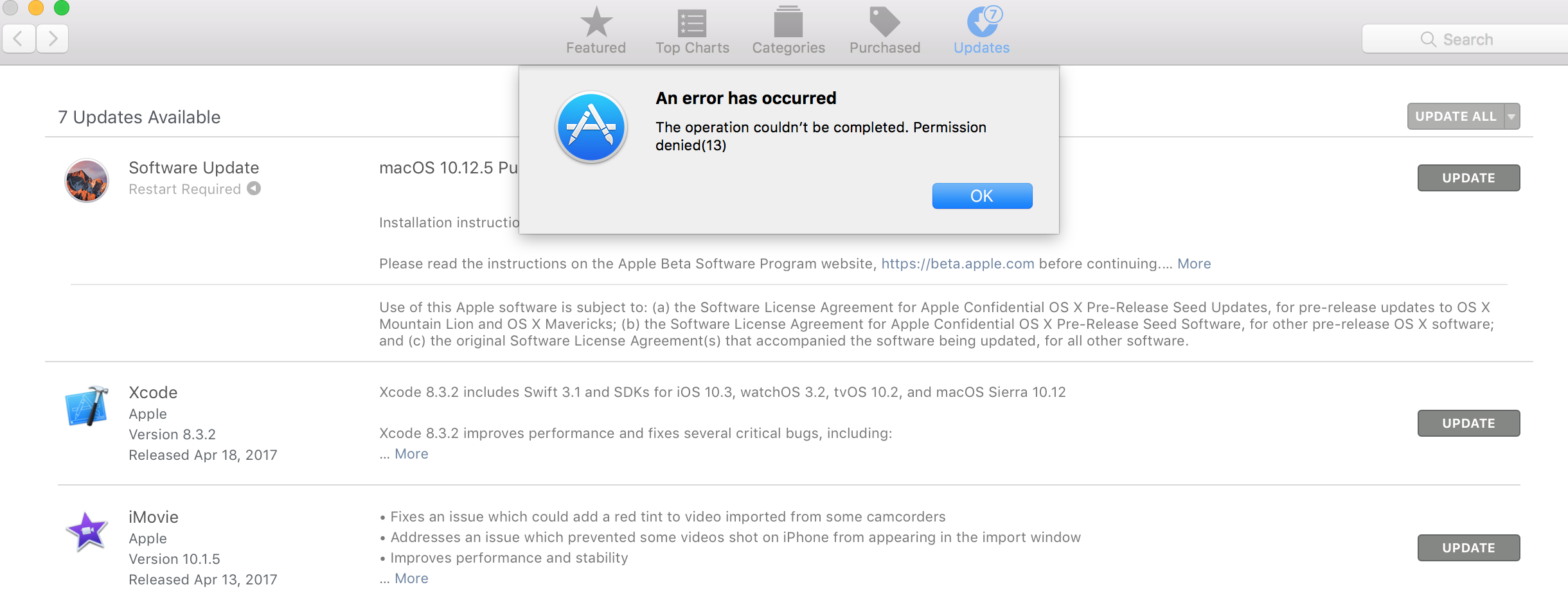The width and height of the screenshot is (1568, 596).
Task: Click the iMovie star icon
Action: coord(87,532)
